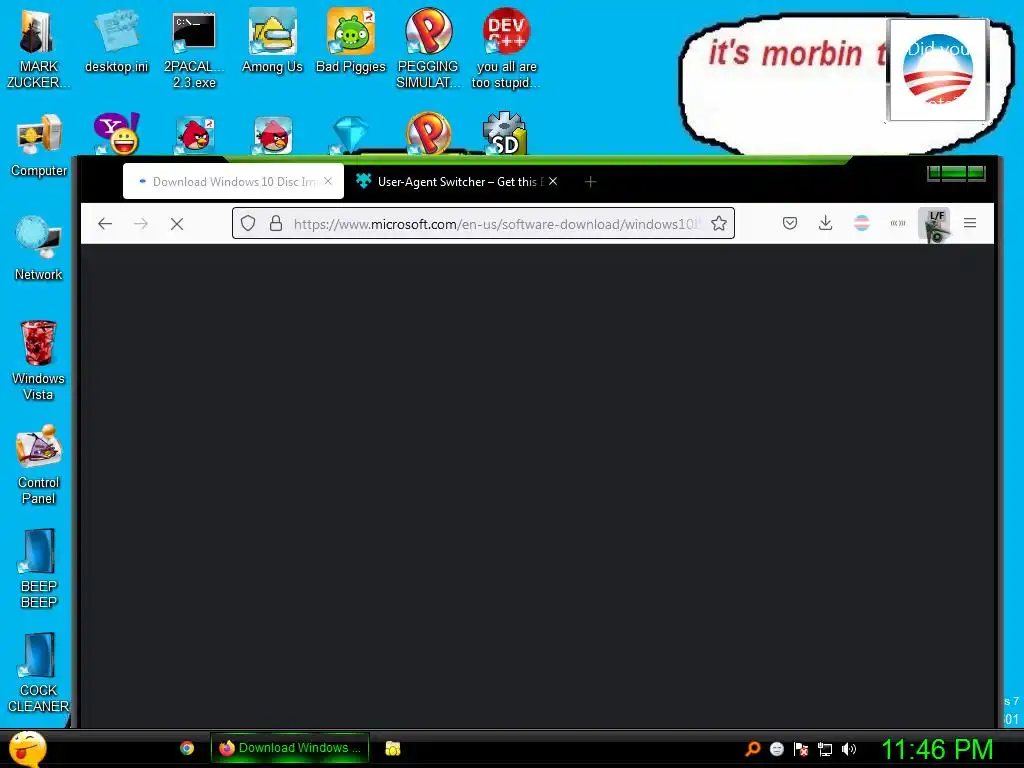1024x768 pixels.
Task: Switch to Download Windows 10 Disc Image tab
Action: point(233,182)
